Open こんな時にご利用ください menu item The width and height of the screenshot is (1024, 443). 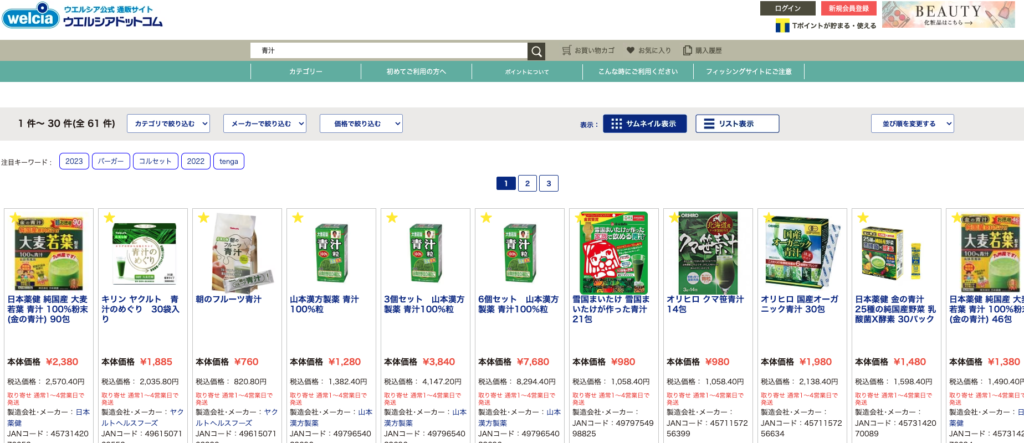tap(637, 72)
